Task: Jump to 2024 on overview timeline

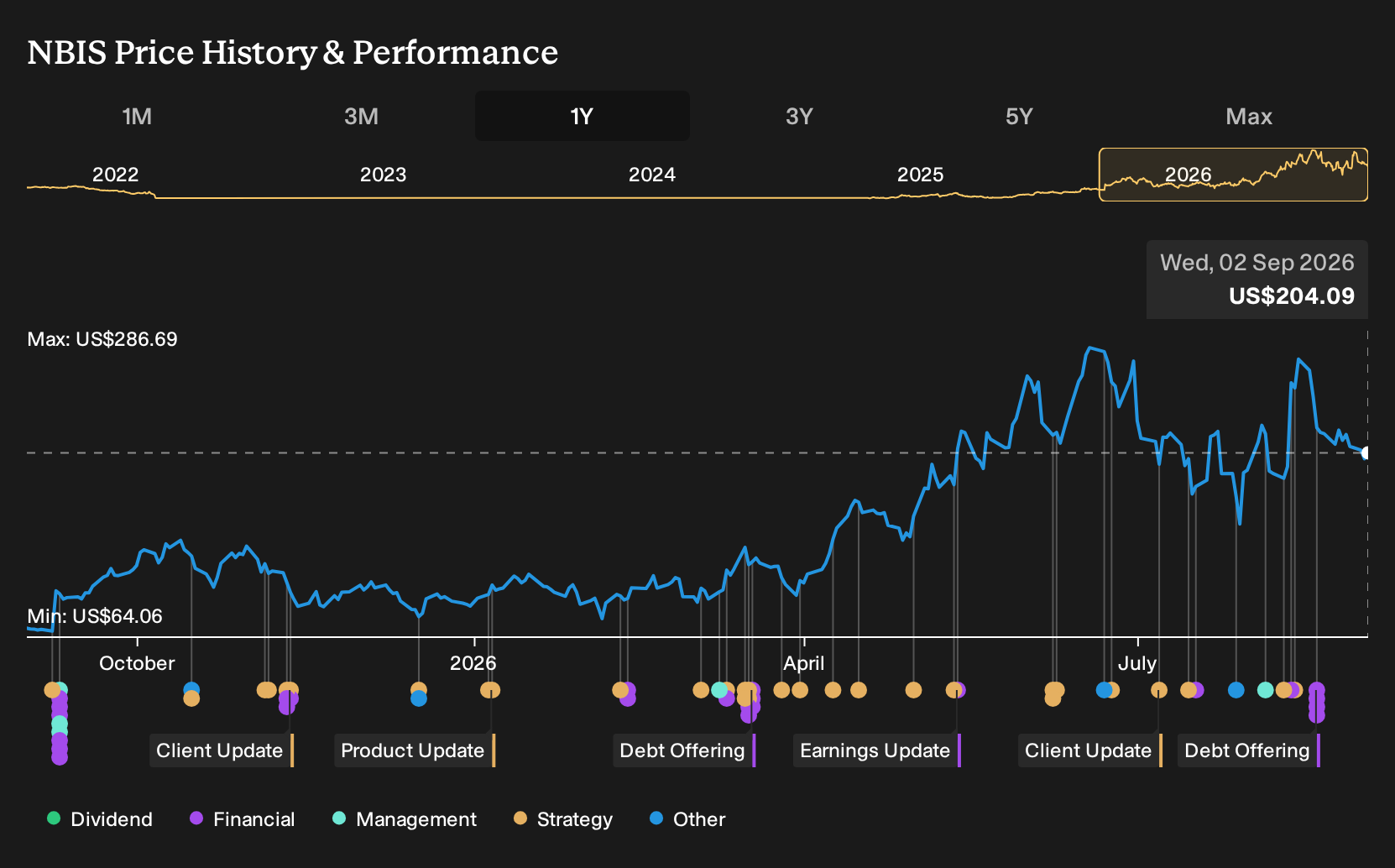Action: pos(651,175)
